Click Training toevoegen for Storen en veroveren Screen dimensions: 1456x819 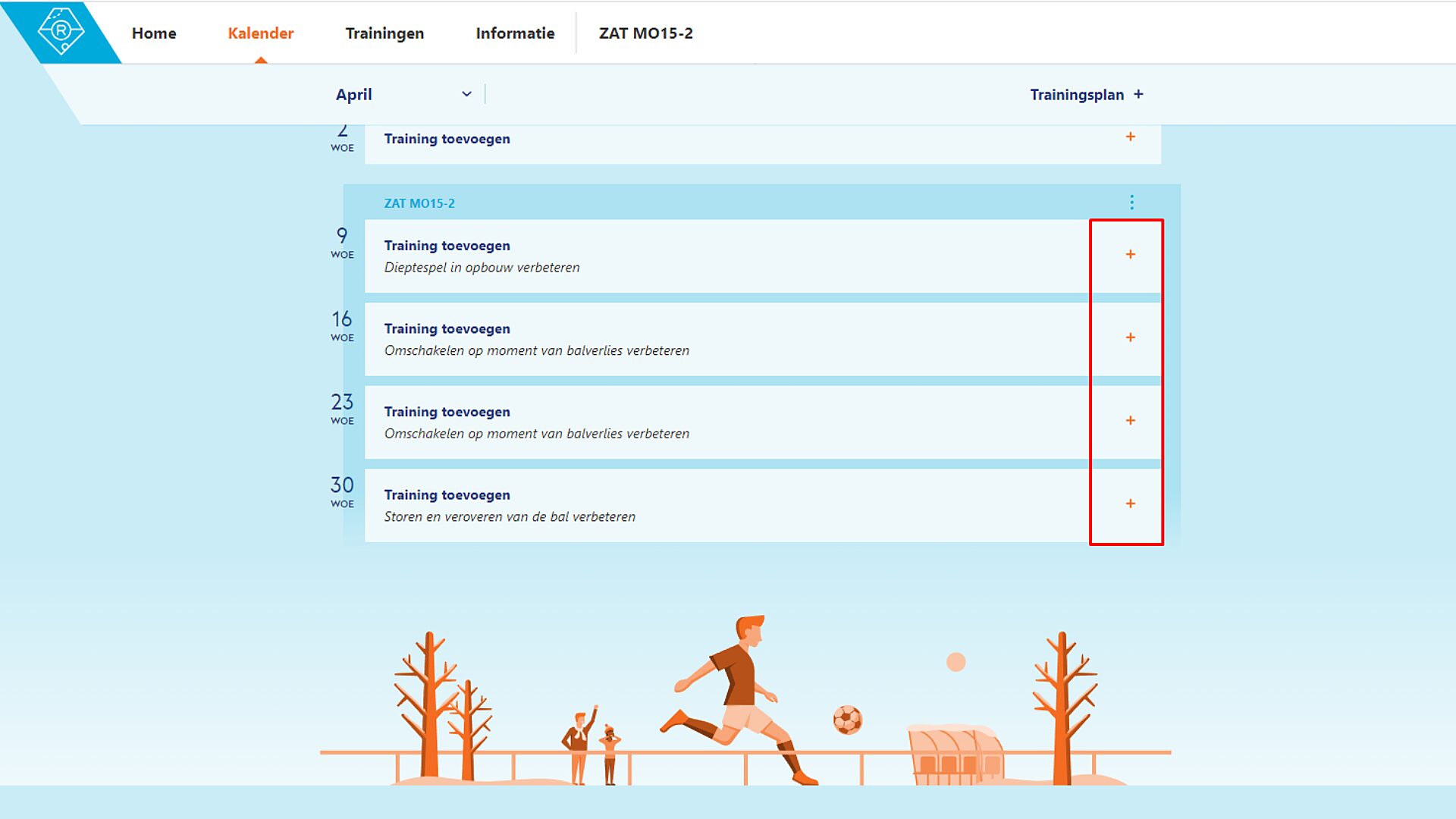447,494
